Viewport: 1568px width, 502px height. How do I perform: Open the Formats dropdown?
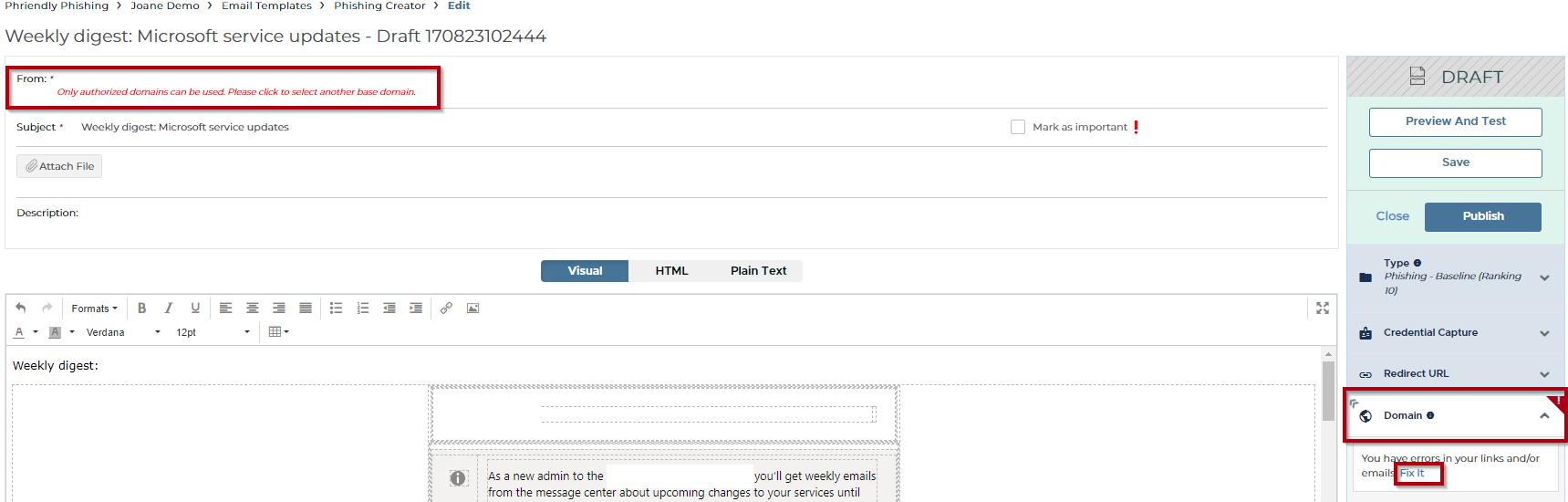(95, 309)
